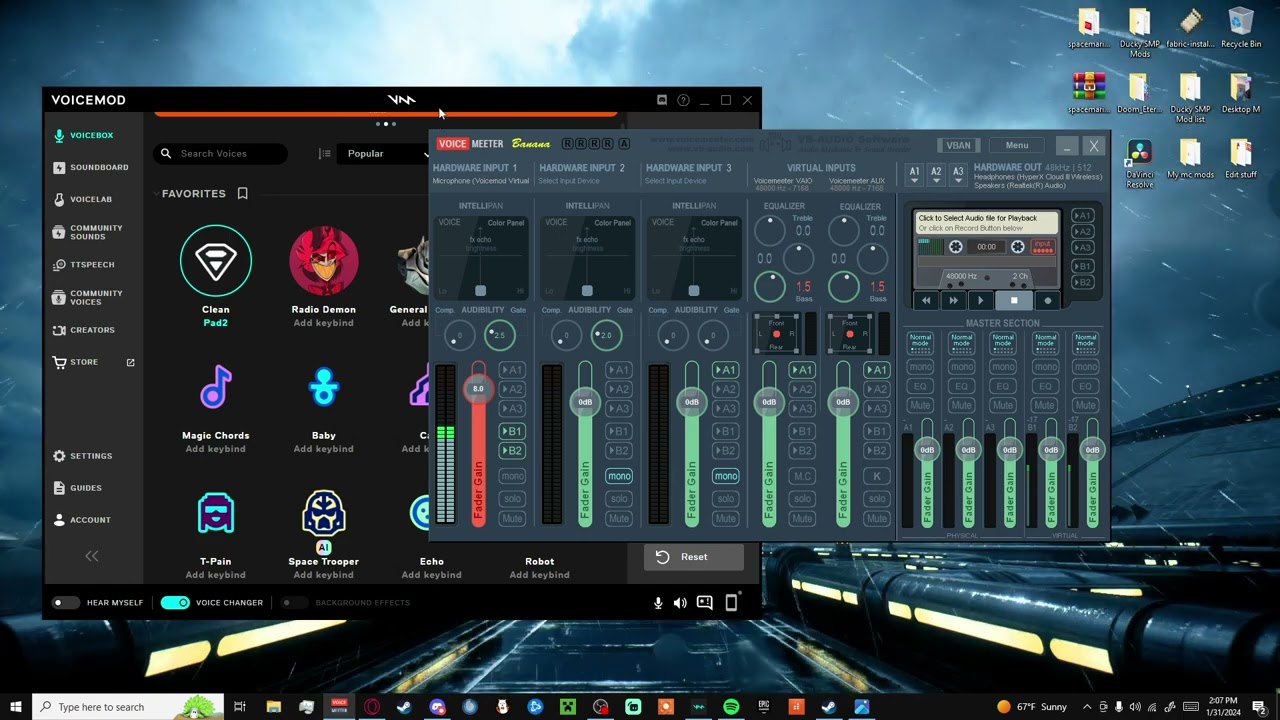Image resolution: width=1280 pixels, height=720 pixels.
Task: Open the Voicemod Account page
Action: pos(82,520)
